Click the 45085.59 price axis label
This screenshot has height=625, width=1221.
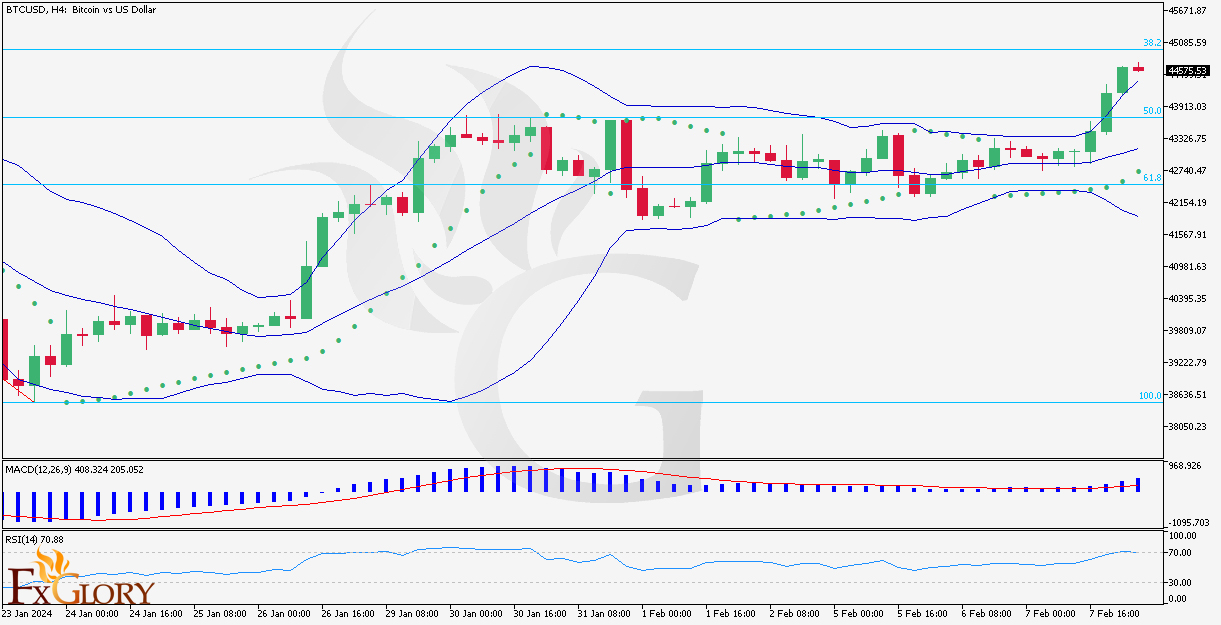click(x=1187, y=43)
